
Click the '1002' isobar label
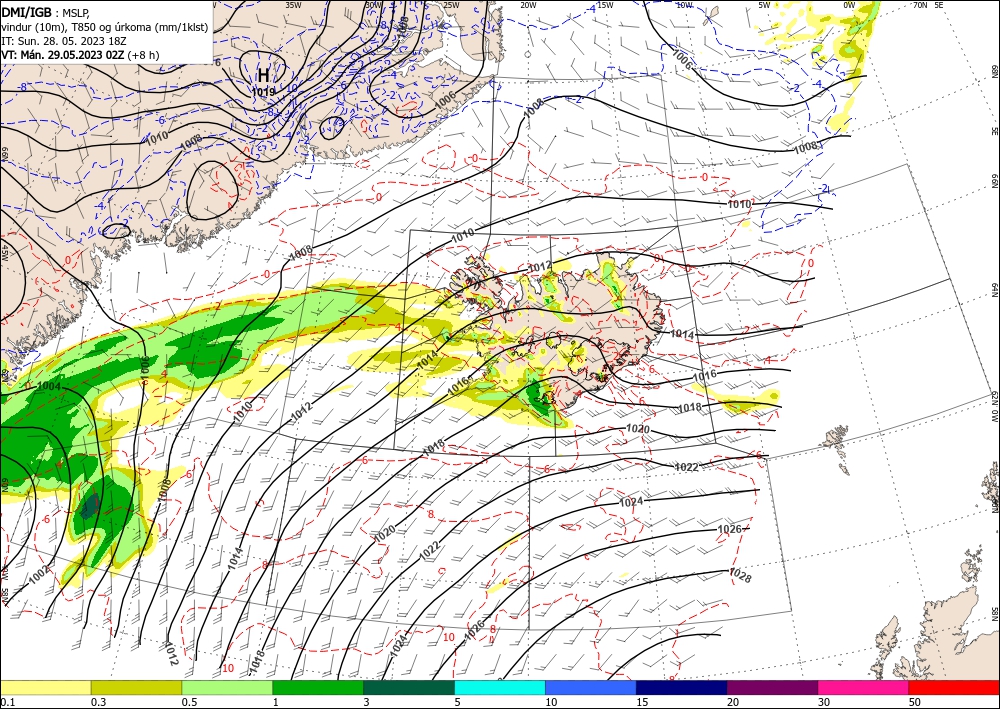click(40, 574)
